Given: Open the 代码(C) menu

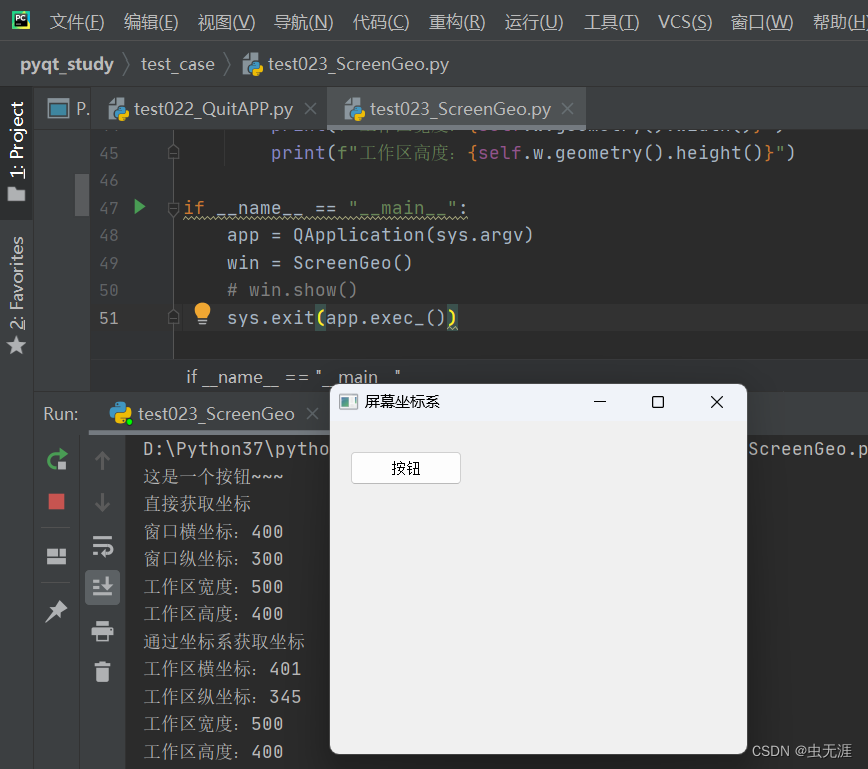Looking at the screenshot, I should [381, 22].
